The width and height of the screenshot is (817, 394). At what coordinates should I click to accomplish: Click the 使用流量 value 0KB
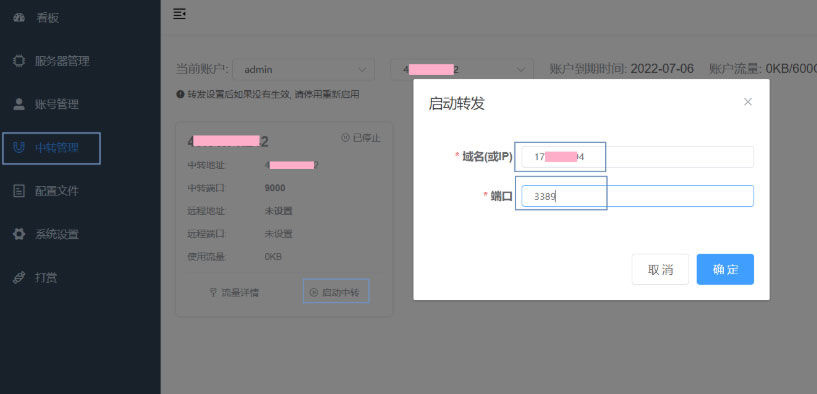pyautogui.click(x=274, y=257)
